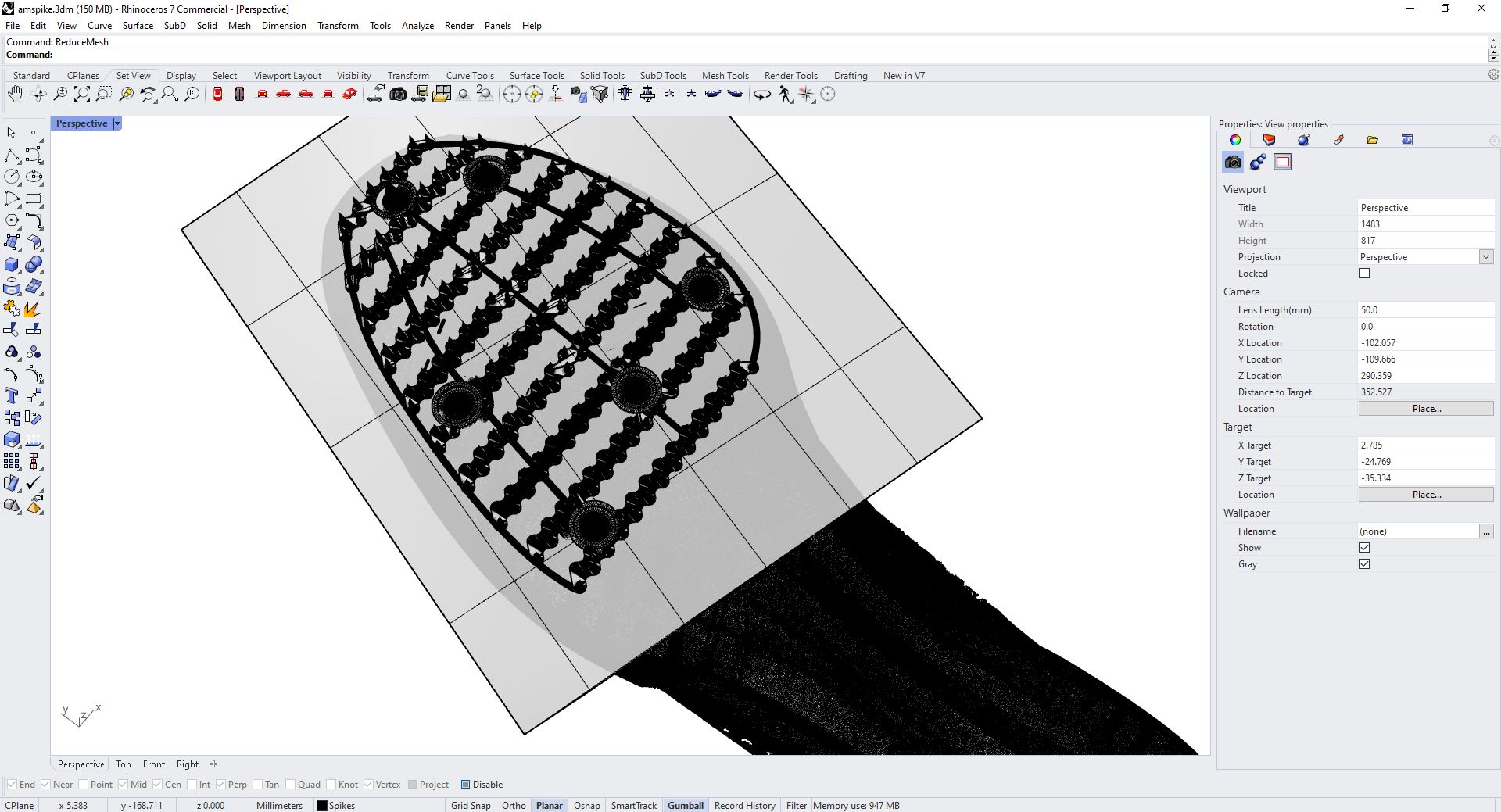Open the Projection dropdown

(x=1485, y=257)
